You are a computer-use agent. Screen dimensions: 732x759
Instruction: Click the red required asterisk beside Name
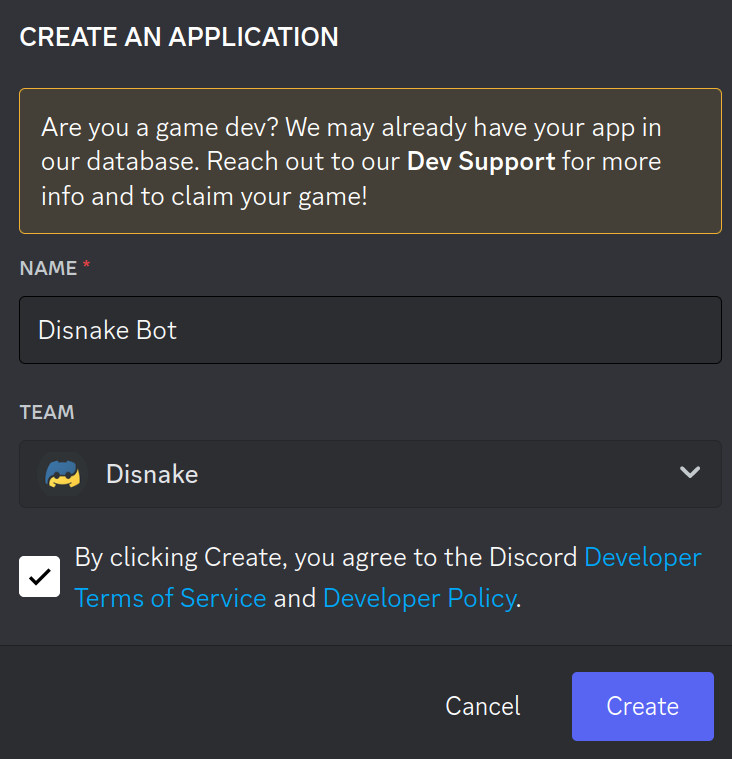pyautogui.click(x=87, y=267)
